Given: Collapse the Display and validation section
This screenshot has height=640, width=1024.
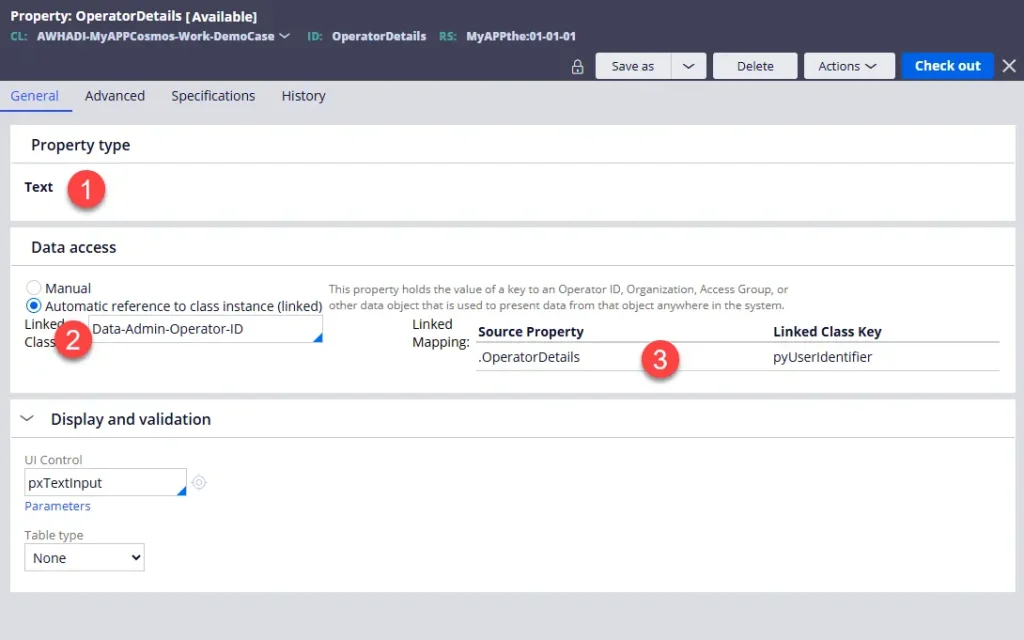Looking at the screenshot, I should coord(27,419).
